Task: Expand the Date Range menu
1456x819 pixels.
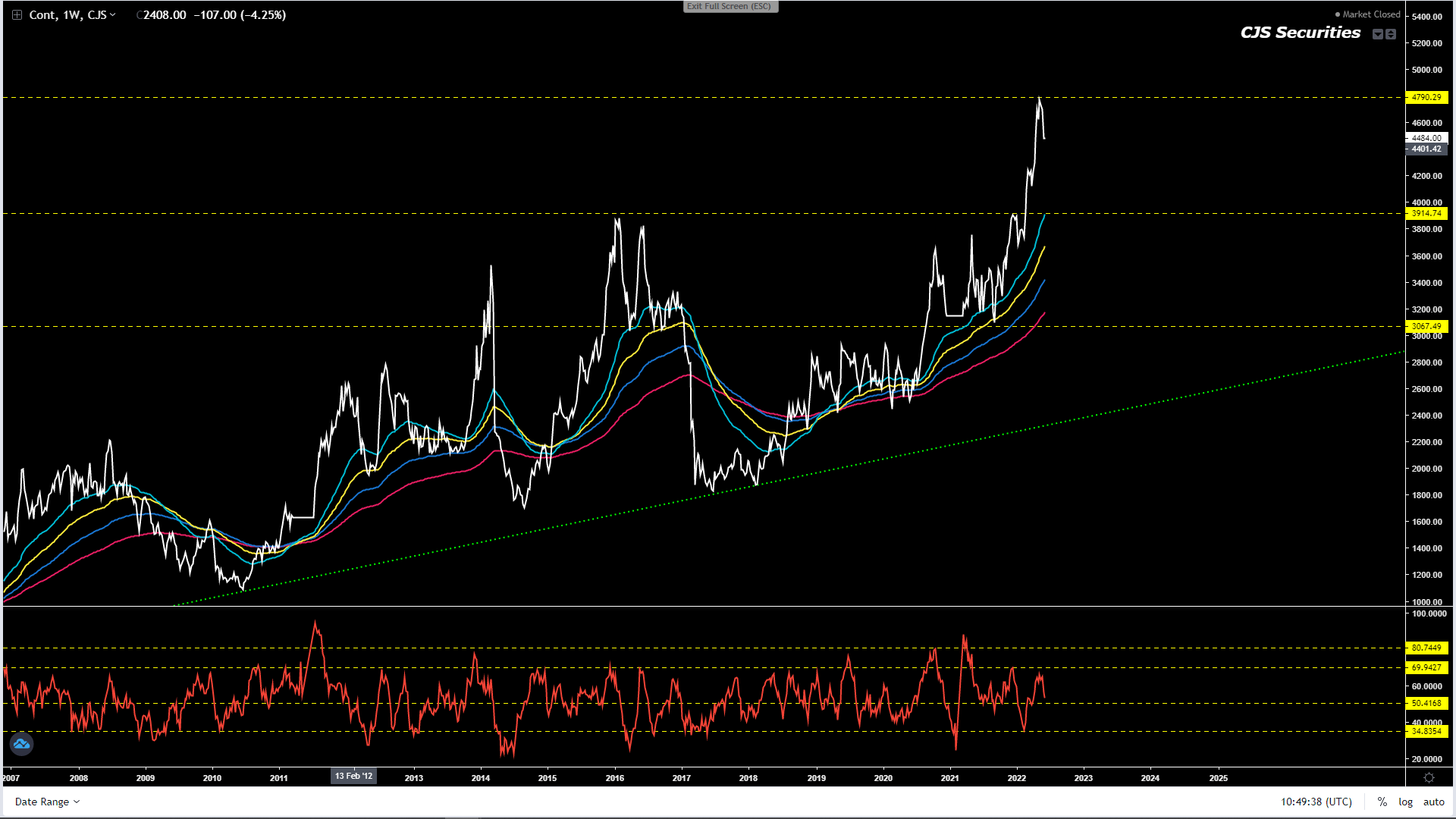Action: pyautogui.click(x=47, y=802)
